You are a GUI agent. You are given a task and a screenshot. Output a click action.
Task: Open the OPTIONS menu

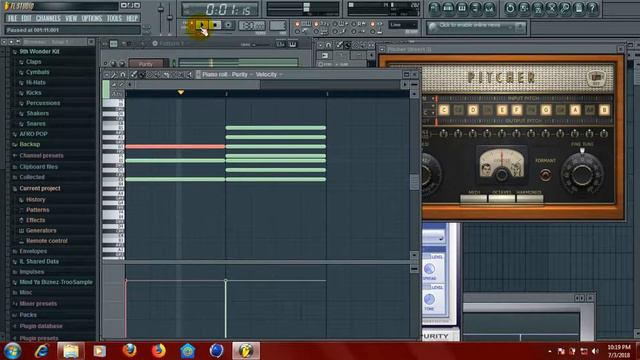point(92,18)
